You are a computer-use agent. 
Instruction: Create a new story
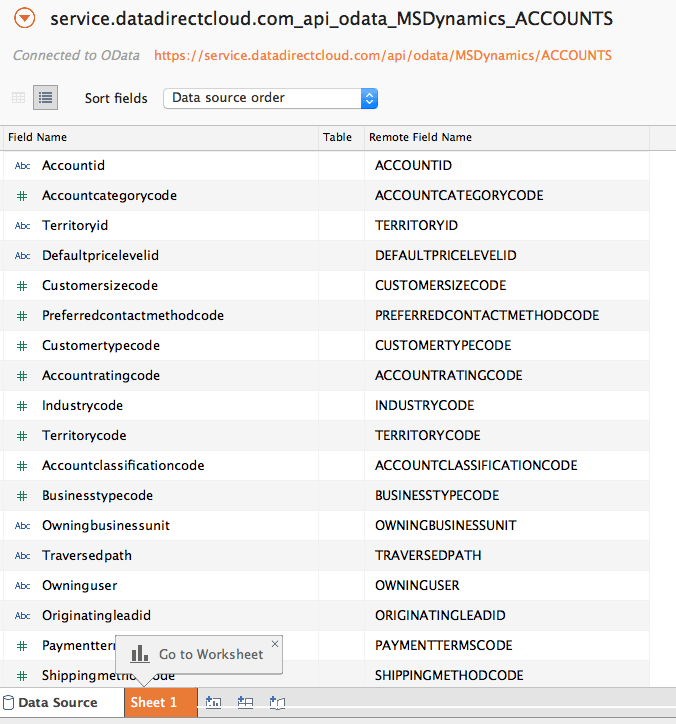277,702
